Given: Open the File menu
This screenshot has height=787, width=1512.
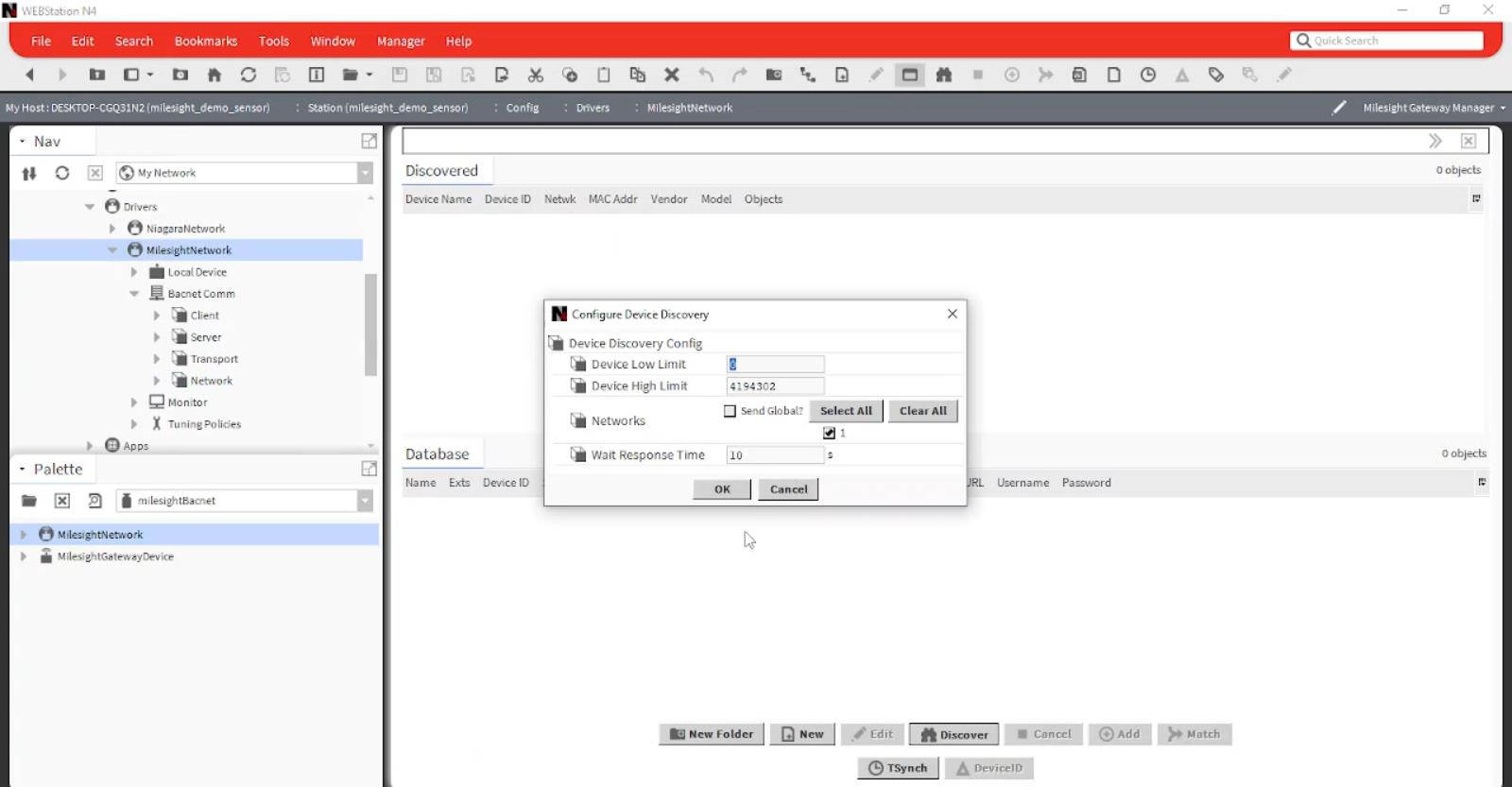Looking at the screenshot, I should (x=42, y=41).
